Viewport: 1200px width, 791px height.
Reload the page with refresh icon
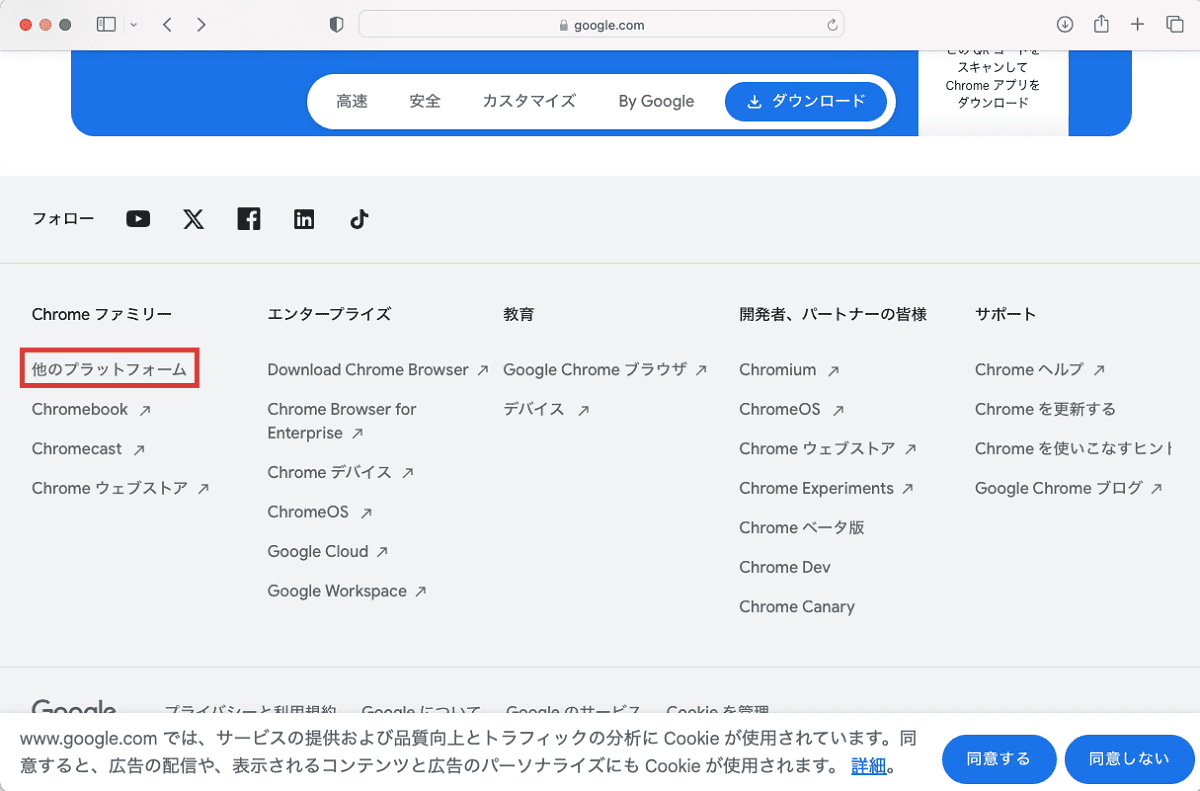832,25
